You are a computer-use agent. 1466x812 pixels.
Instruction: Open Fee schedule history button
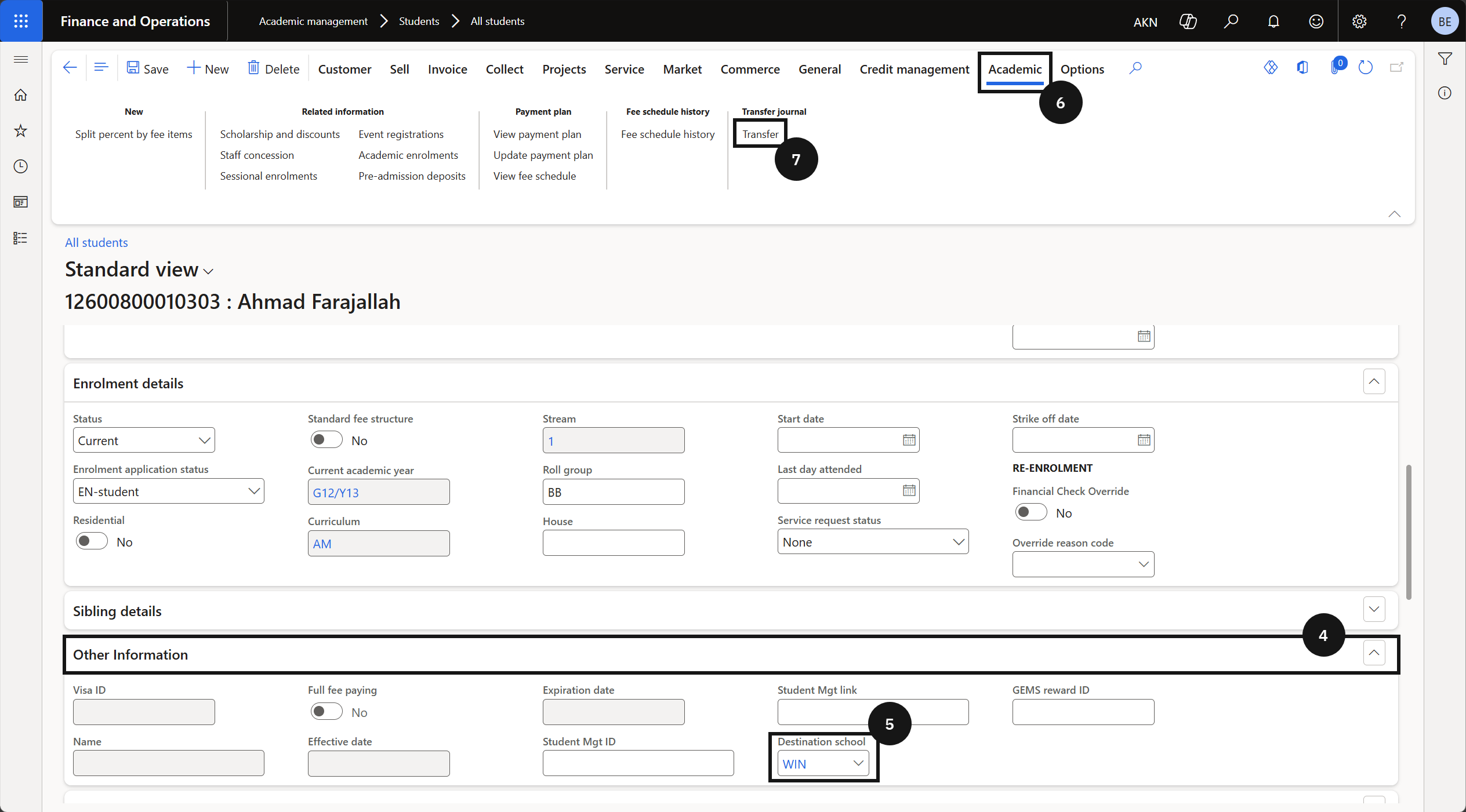tap(667, 134)
